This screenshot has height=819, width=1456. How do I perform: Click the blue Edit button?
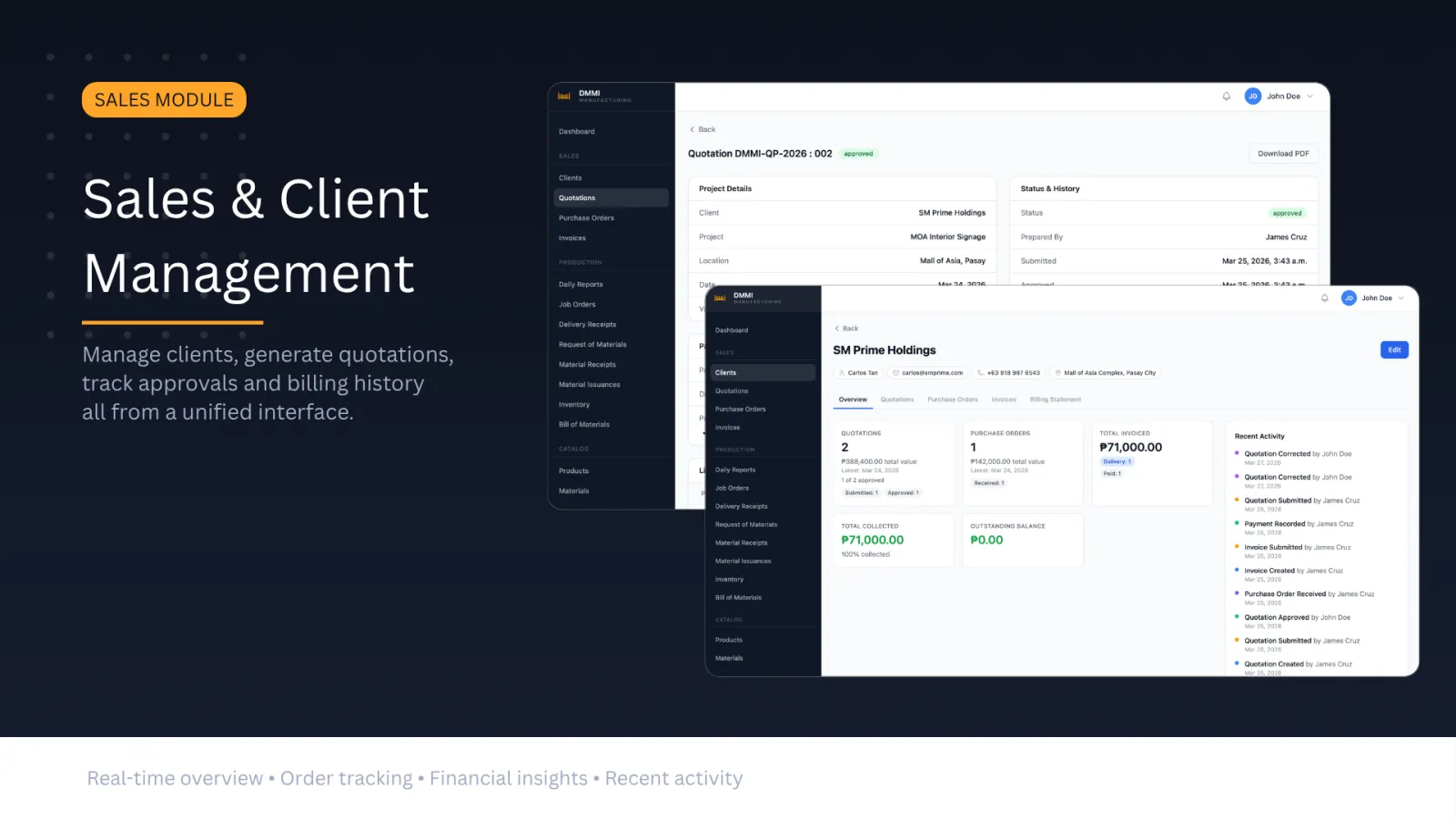pos(1394,350)
